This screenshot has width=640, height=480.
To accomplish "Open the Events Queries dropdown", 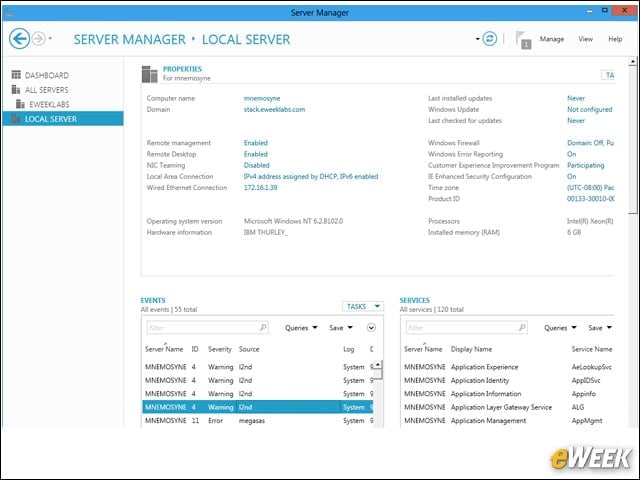I will pyautogui.click(x=301, y=328).
